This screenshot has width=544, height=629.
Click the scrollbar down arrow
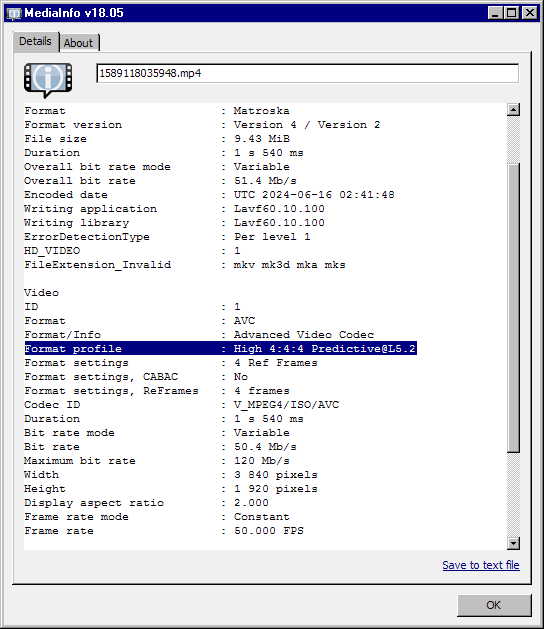tap(513, 543)
